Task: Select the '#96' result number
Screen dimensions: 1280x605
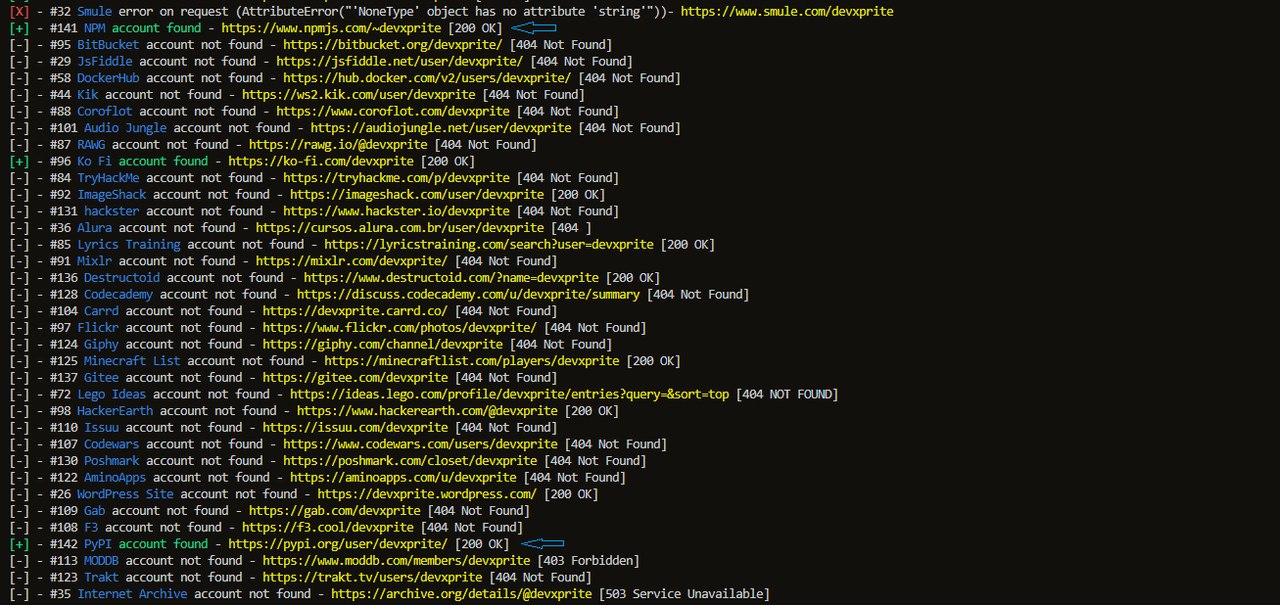Action: coord(59,161)
